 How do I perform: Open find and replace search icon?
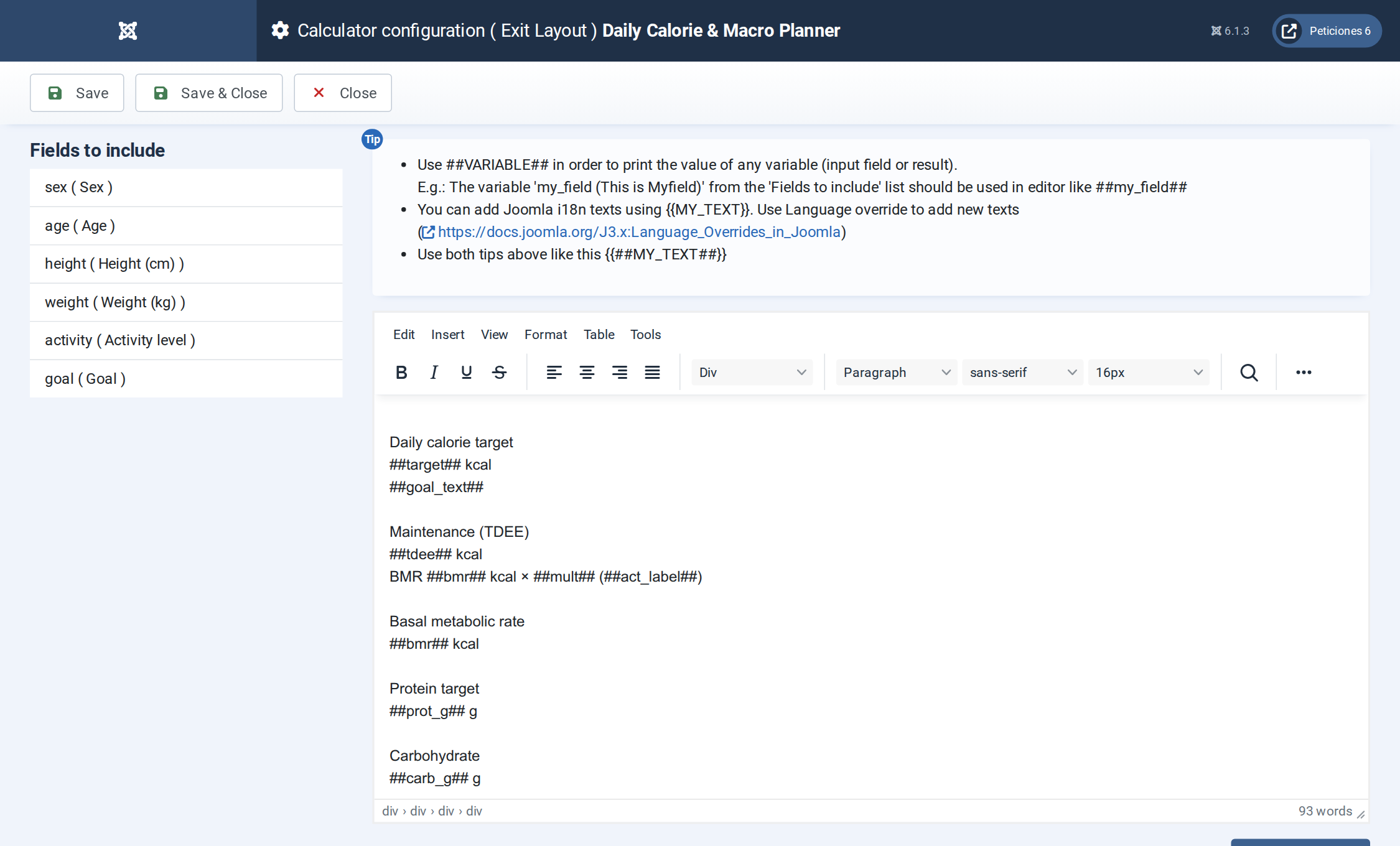(1249, 372)
